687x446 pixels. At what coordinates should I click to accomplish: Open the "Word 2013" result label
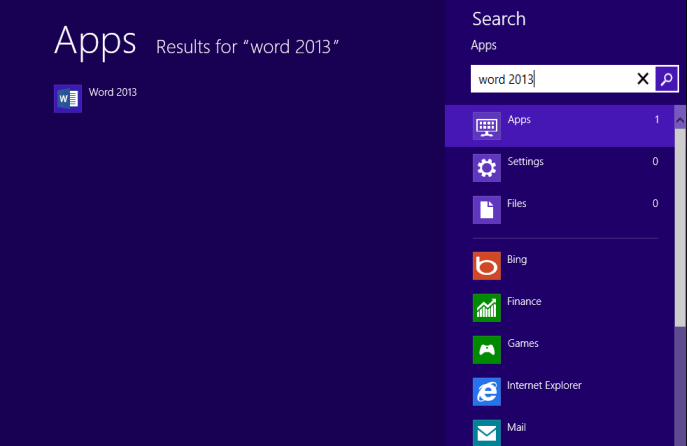click(x=113, y=92)
